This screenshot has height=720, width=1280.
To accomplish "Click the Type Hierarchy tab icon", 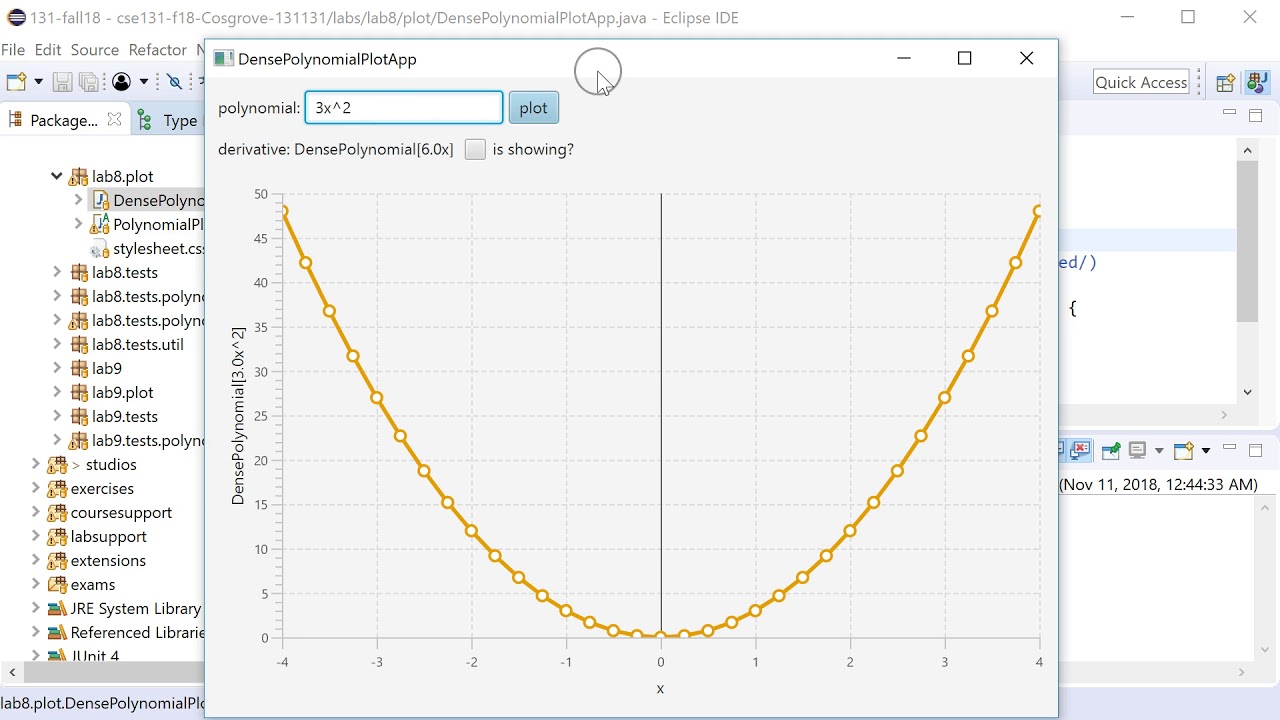I will [x=145, y=120].
